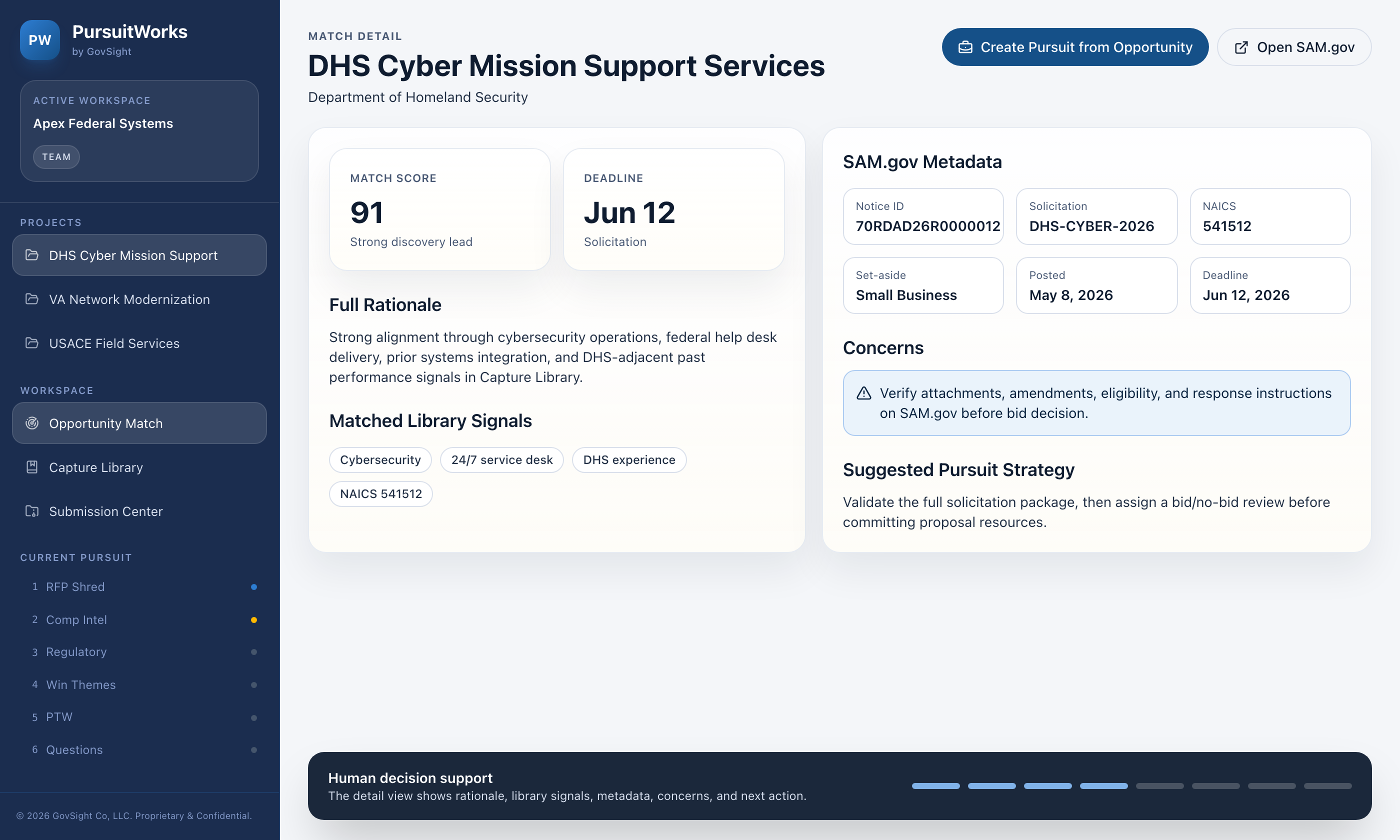
Task: Open the USACE Field Services project
Action: [x=139, y=343]
